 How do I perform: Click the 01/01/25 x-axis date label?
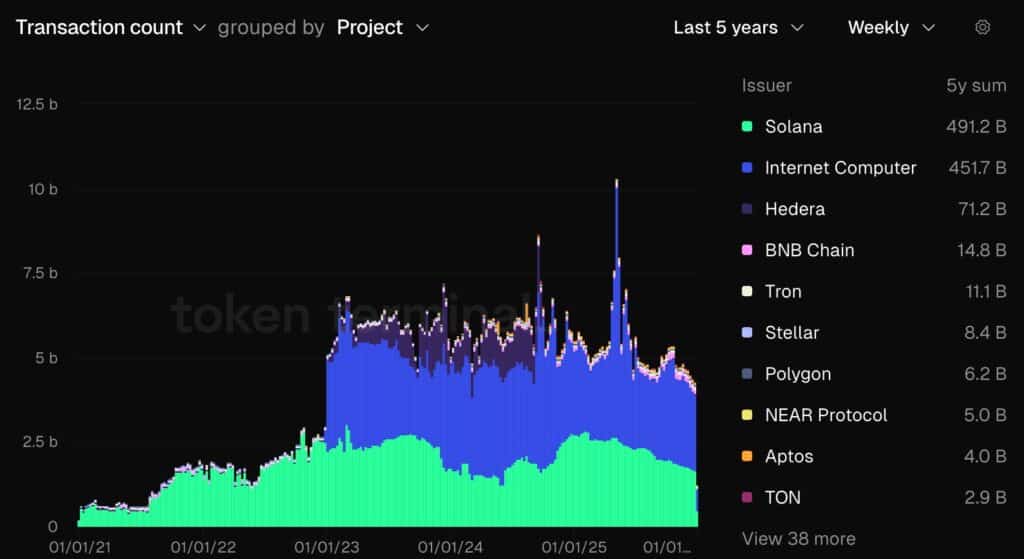[574, 547]
